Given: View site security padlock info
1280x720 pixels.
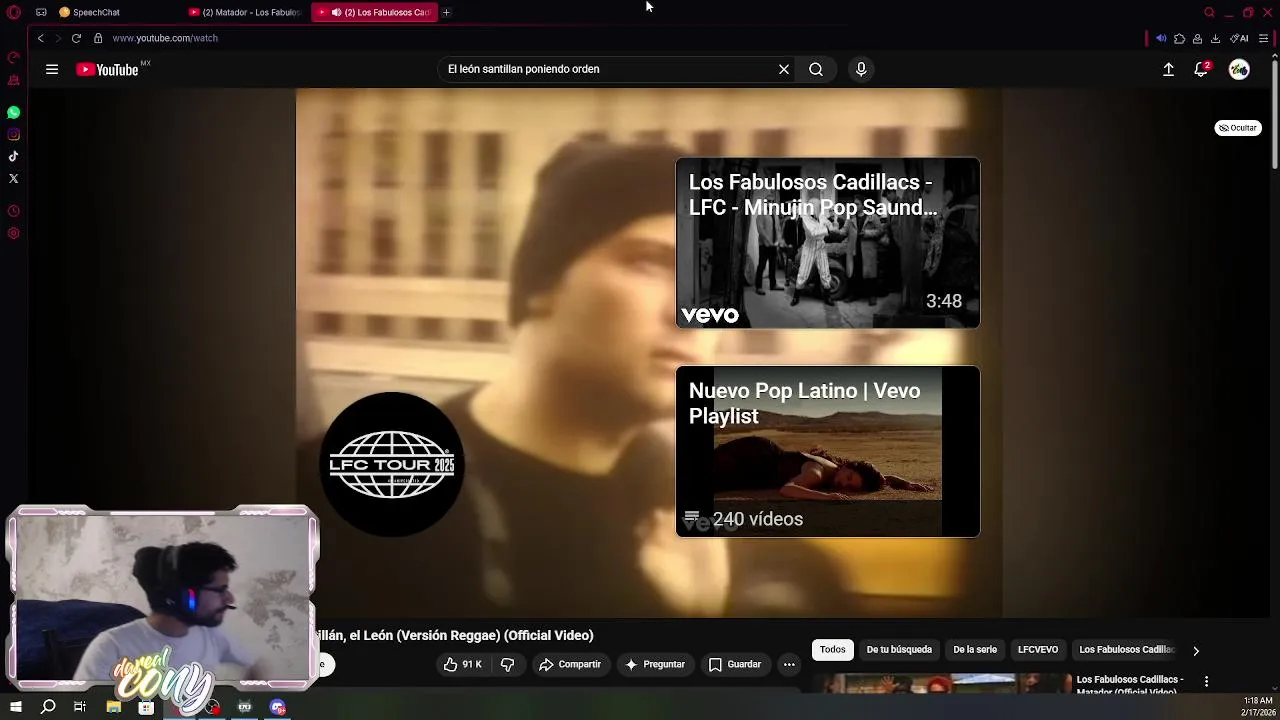Looking at the screenshot, I should (98, 38).
